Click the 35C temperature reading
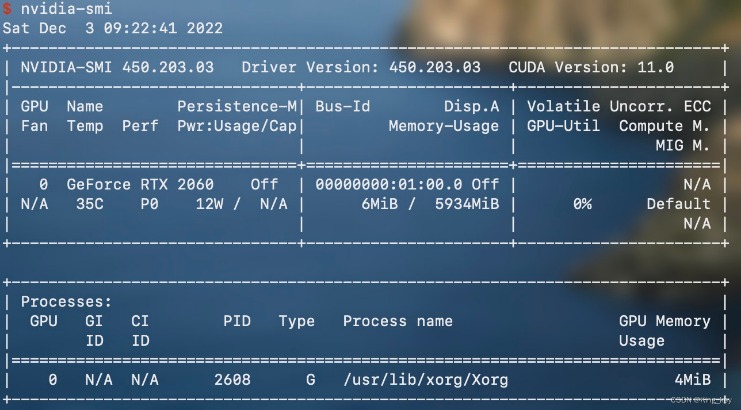 pos(89,204)
